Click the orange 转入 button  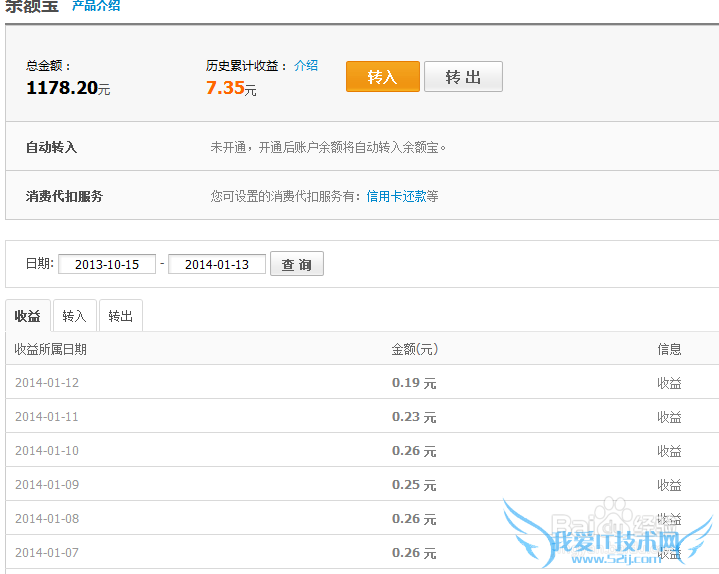382,77
